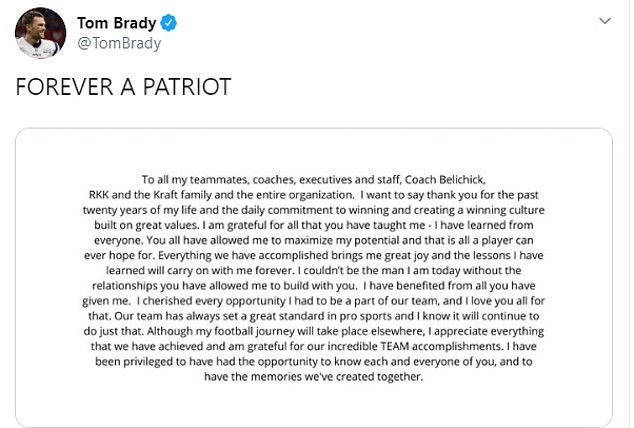Click 'I cherished every opportunity' phrase

(211, 301)
